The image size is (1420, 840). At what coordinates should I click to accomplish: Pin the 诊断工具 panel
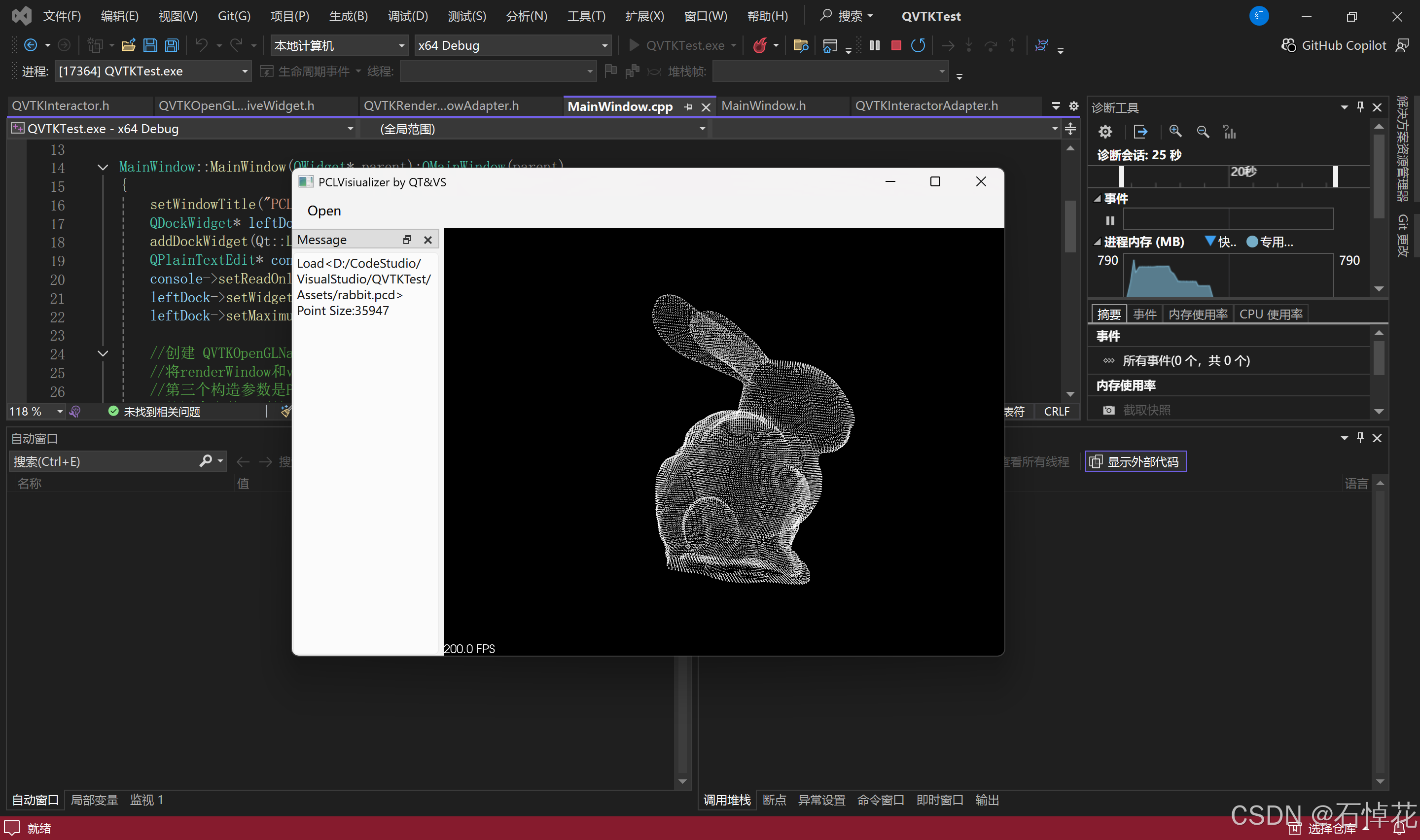tap(1359, 107)
